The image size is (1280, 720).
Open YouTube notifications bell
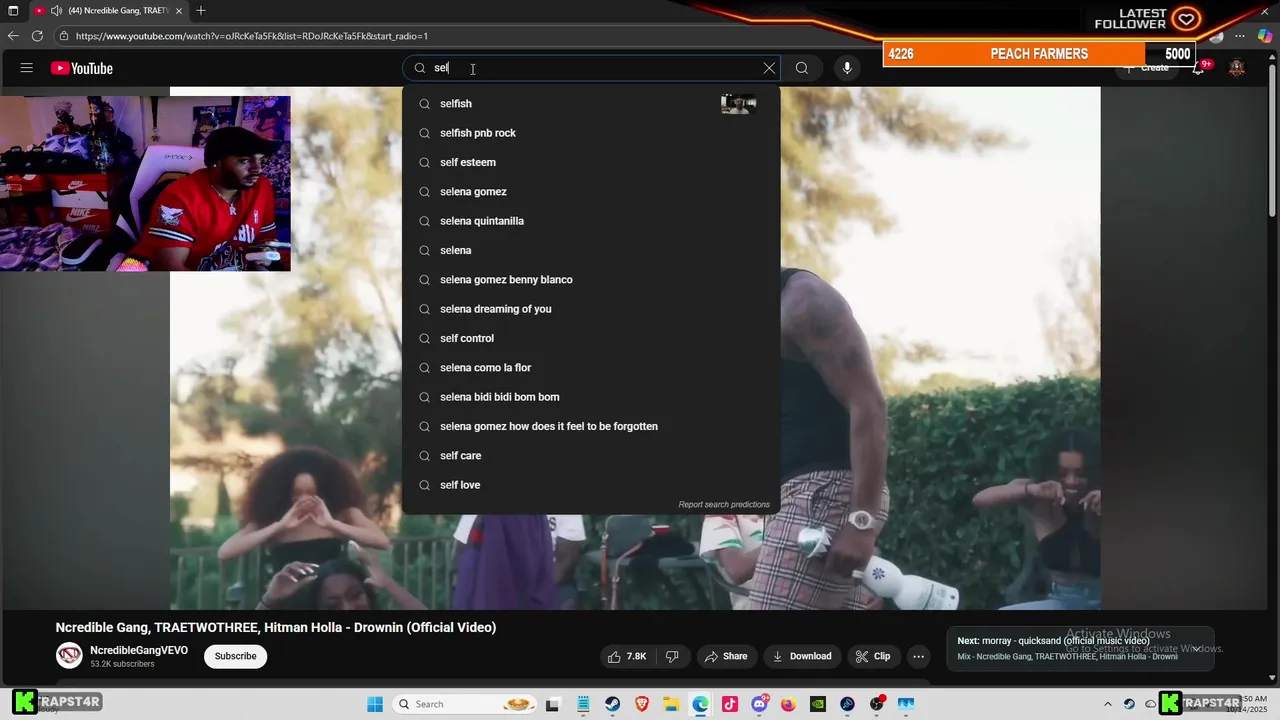[1199, 68]
